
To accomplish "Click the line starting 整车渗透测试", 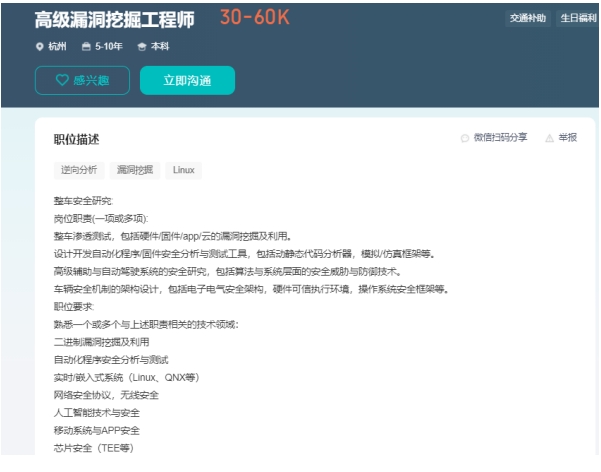I will [x=173, y=236].
